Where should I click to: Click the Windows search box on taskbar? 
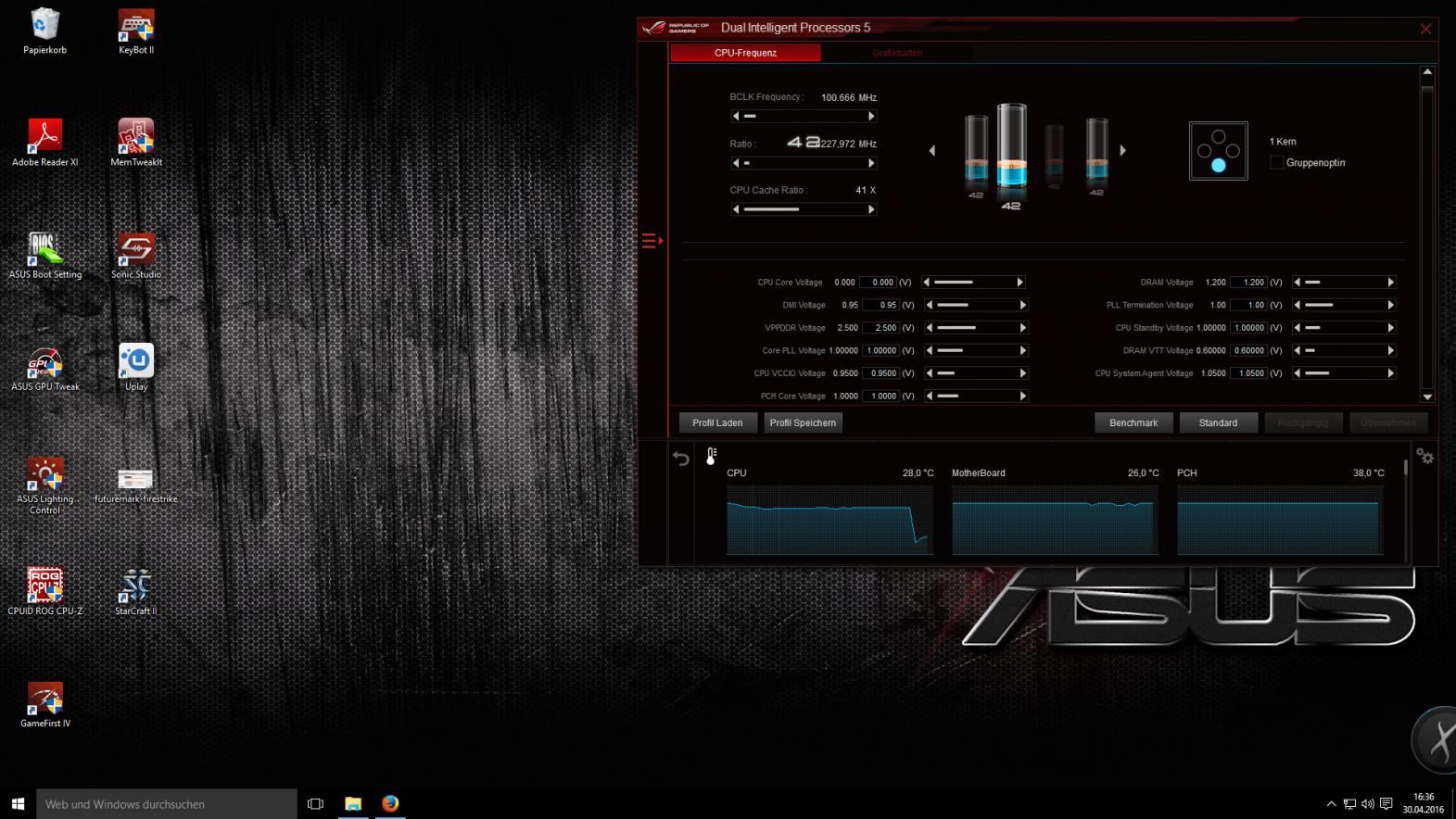pyautogui.click(x=167, y=803)
